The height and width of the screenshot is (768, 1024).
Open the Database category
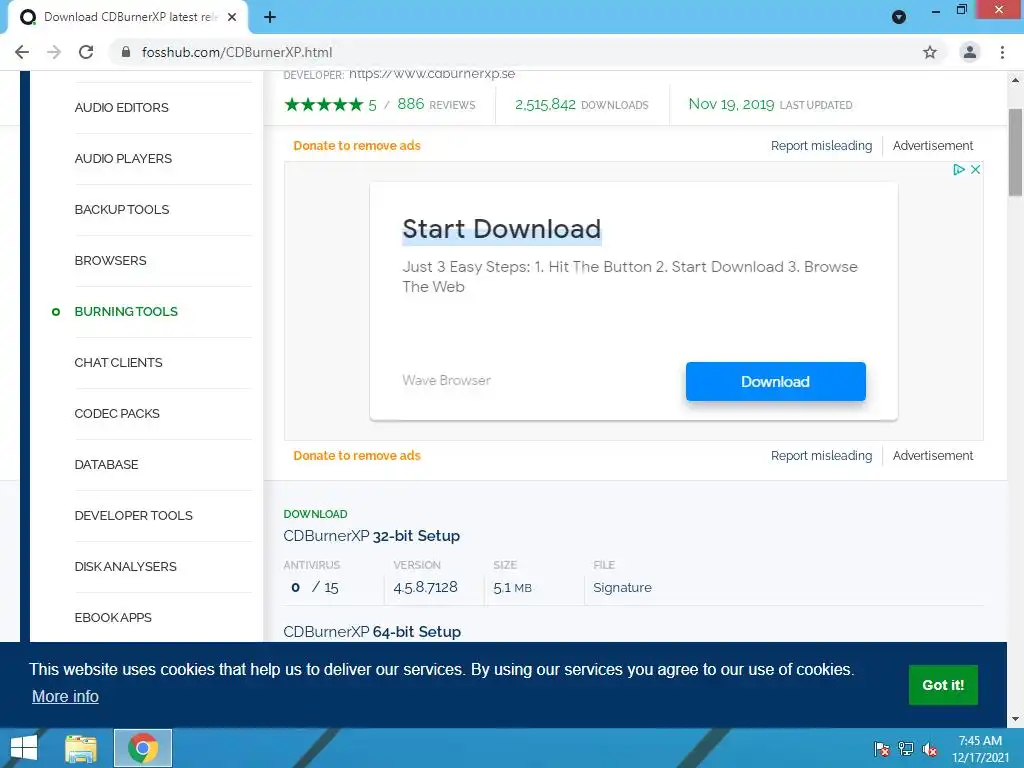click(106, 464)
